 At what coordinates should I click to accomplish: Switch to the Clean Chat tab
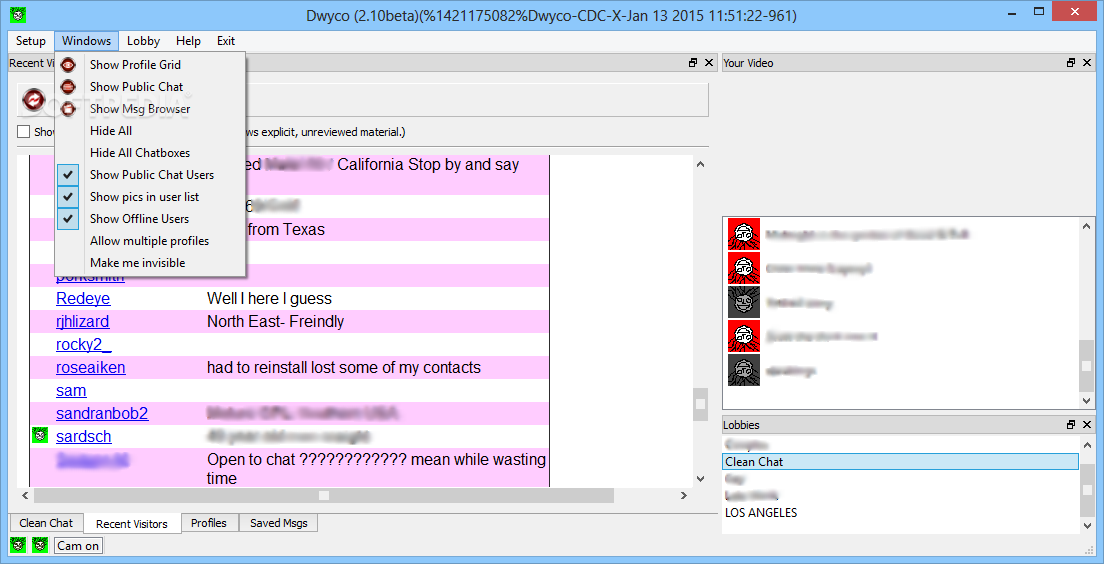(x=46, y=522)
